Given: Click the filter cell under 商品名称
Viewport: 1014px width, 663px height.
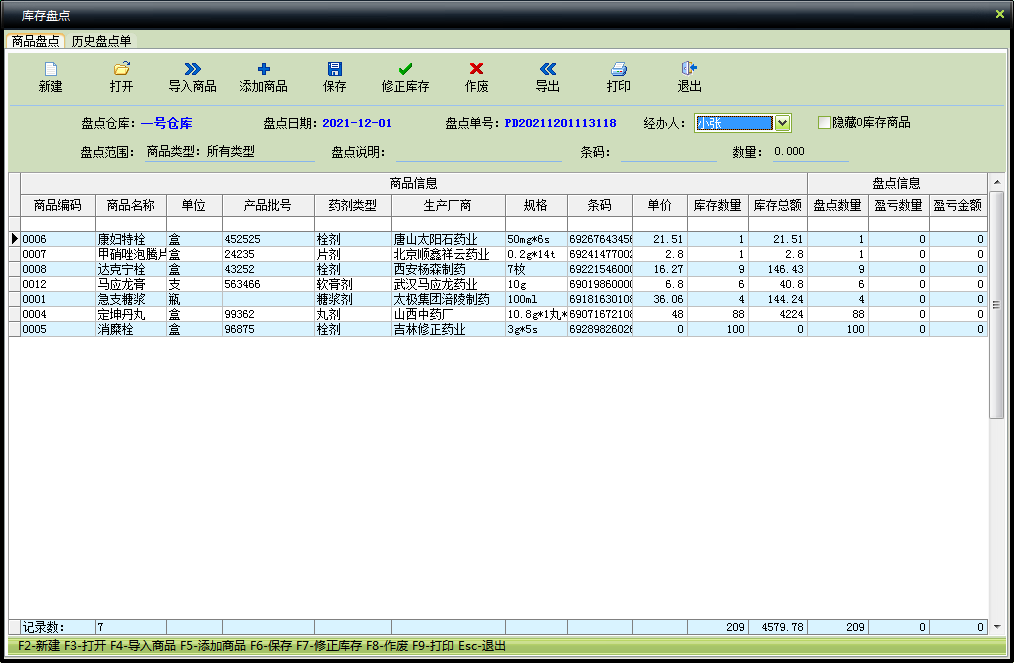Looking at the screenshot, I should click(131, 224).
